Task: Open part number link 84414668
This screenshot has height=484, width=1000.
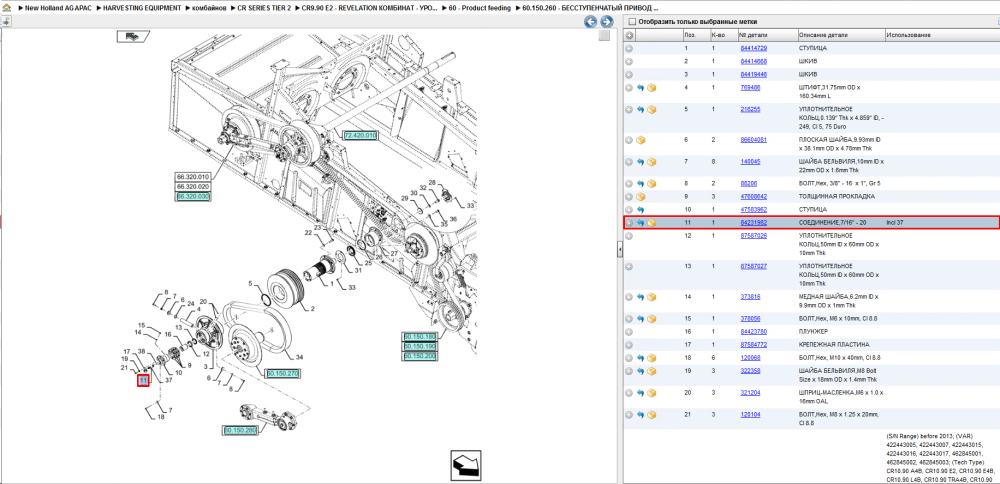Action: tap(753, 61)
